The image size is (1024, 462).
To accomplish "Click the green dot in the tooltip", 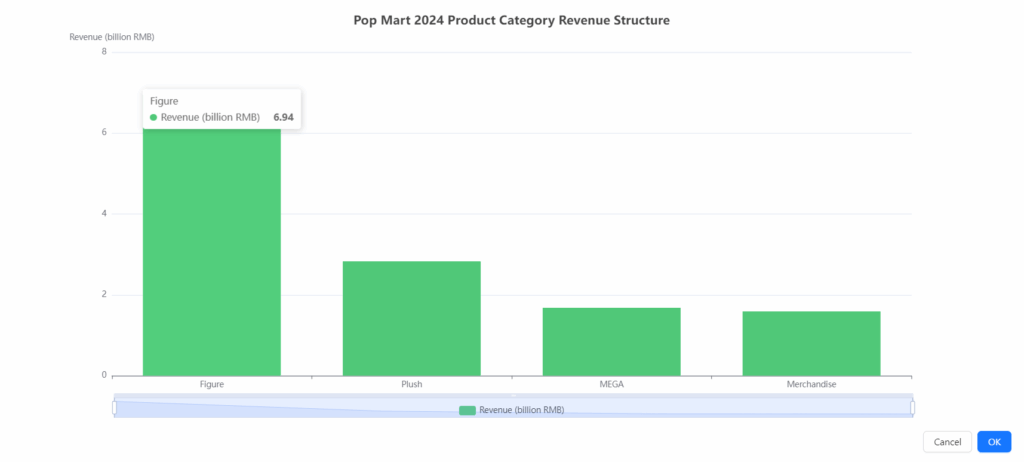I will pos(153,118).
